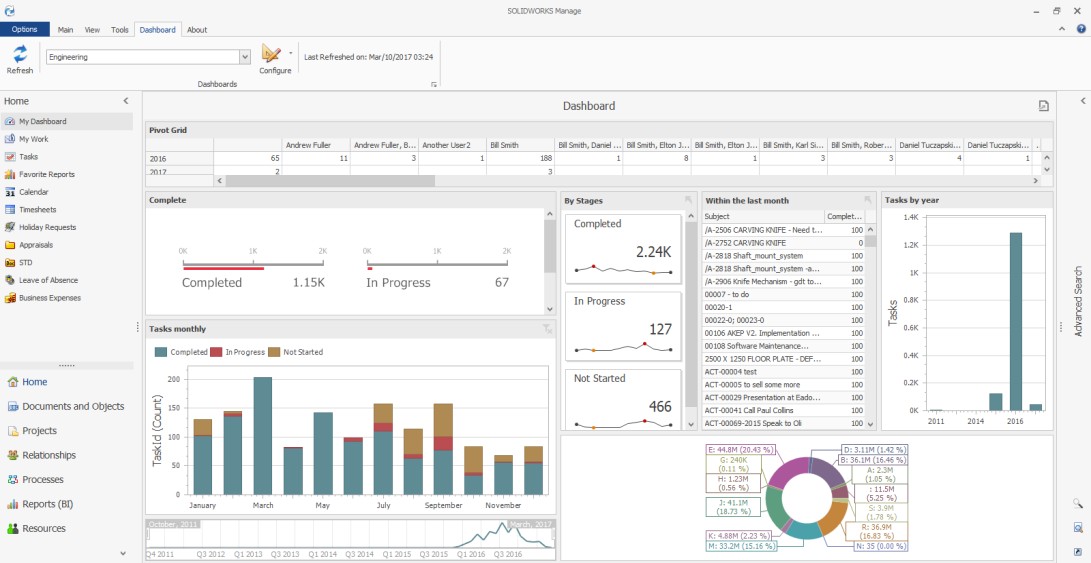Collapse the Home navigation panel
1091x563 pixels.
point(125,101)
